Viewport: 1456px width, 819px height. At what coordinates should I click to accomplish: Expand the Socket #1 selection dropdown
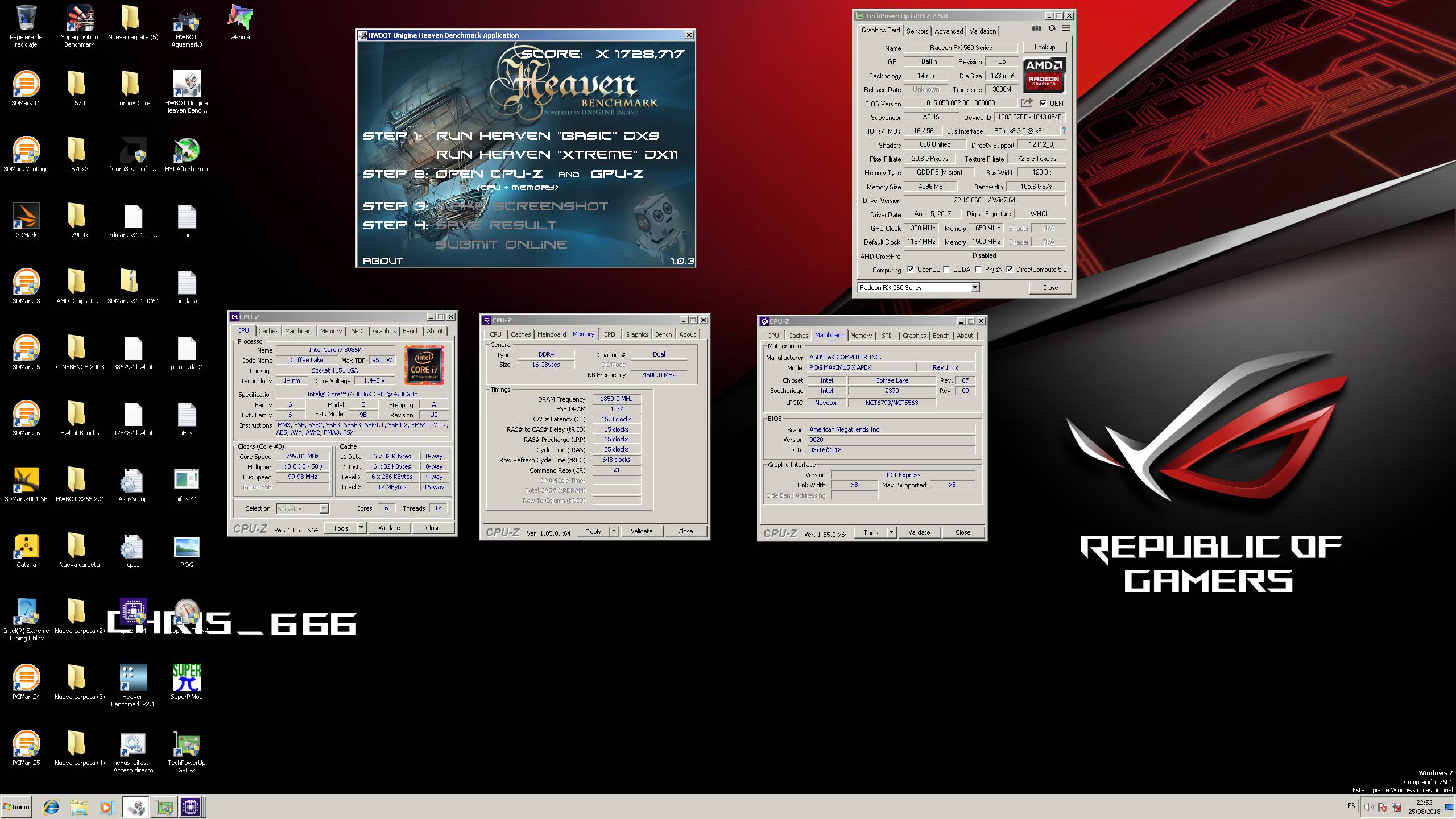click(324, 509)
